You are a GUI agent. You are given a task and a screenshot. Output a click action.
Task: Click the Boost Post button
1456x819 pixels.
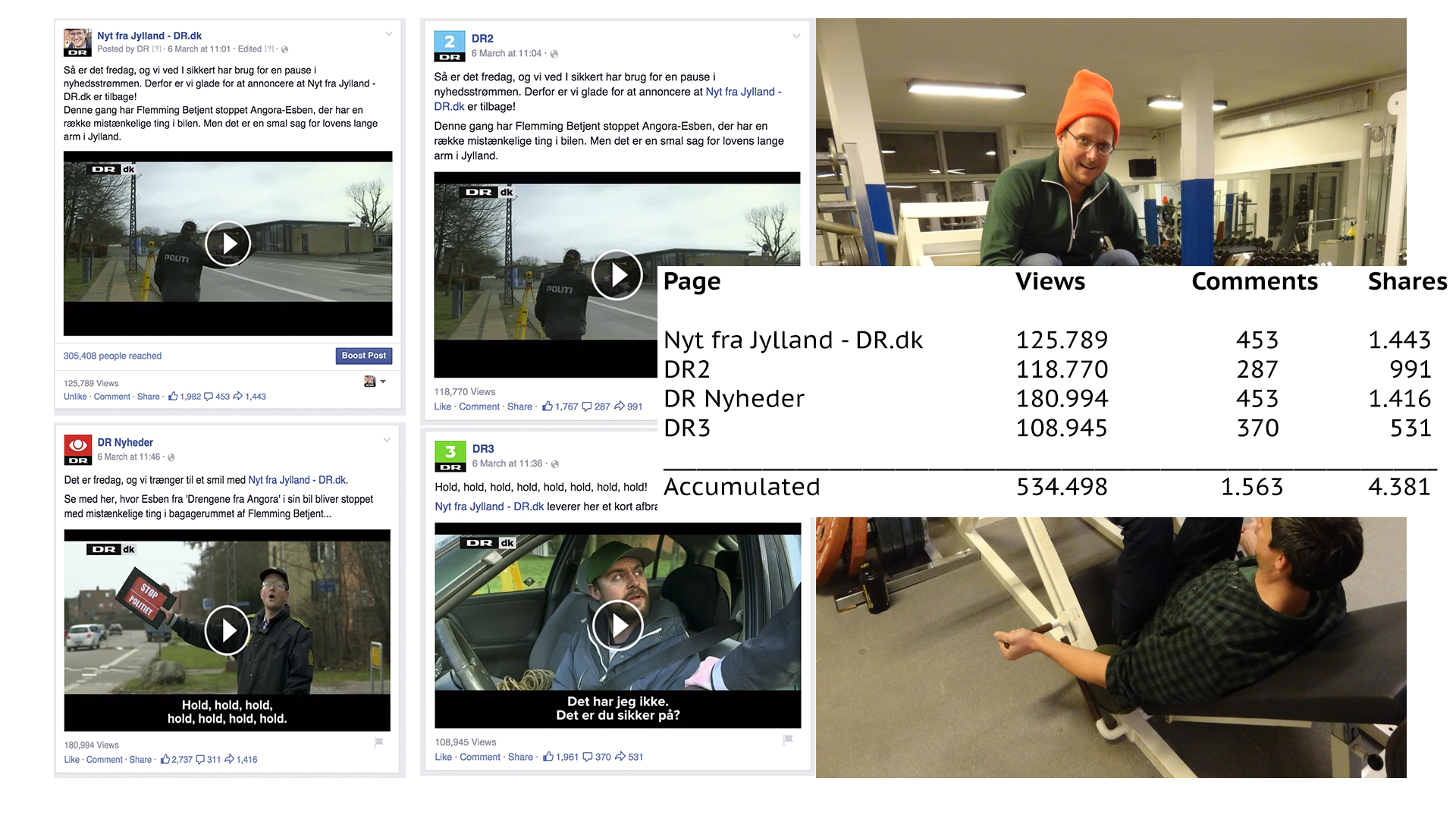coord(364,356)
